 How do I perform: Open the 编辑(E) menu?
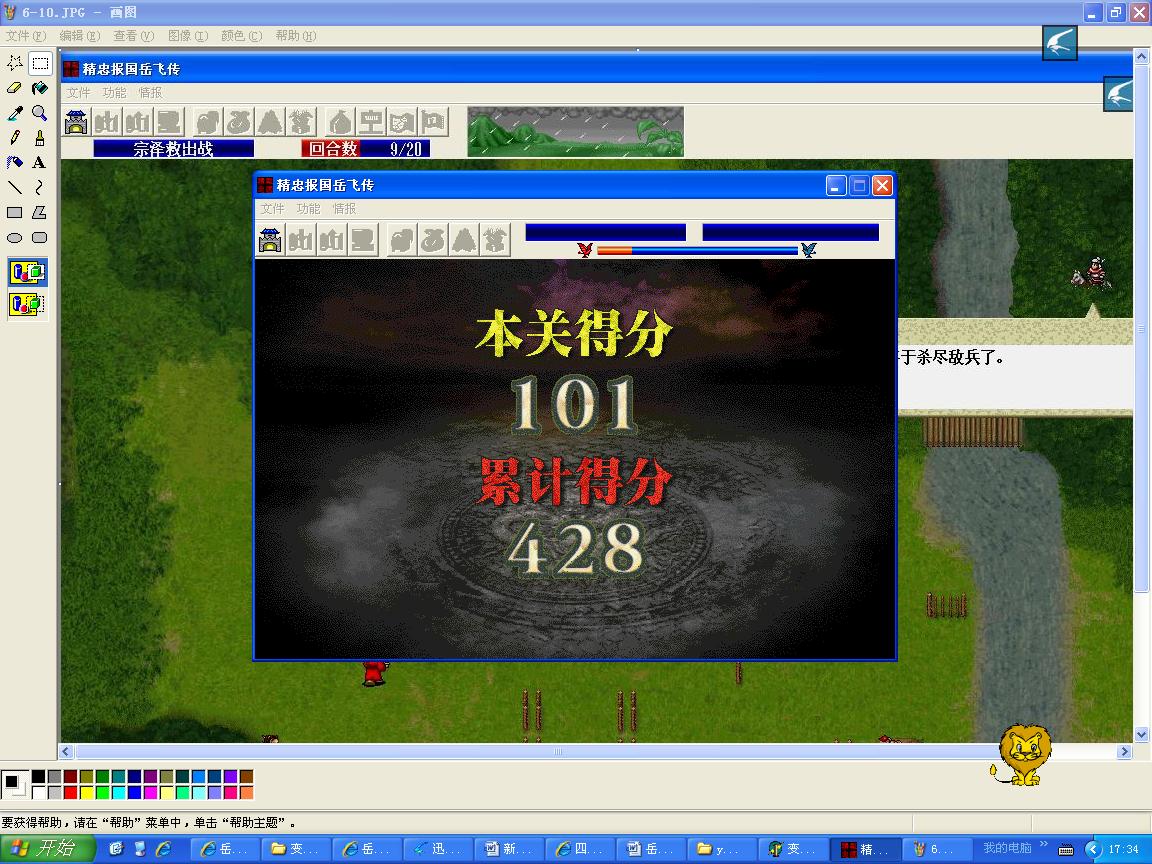(79, 36)
